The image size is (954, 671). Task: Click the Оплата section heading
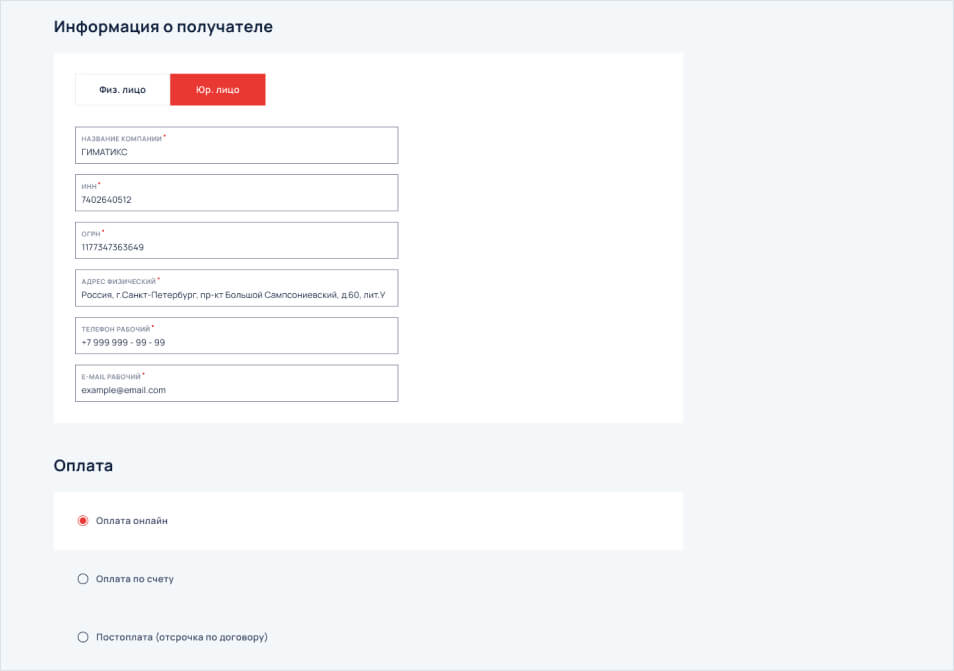pos(83,465)
